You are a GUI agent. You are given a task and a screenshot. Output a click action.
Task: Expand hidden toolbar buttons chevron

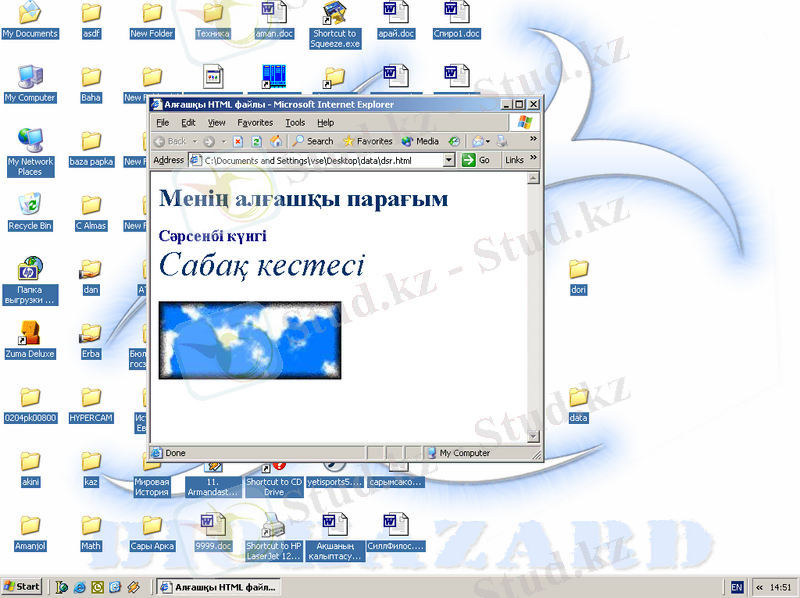(x=533, y=139)
